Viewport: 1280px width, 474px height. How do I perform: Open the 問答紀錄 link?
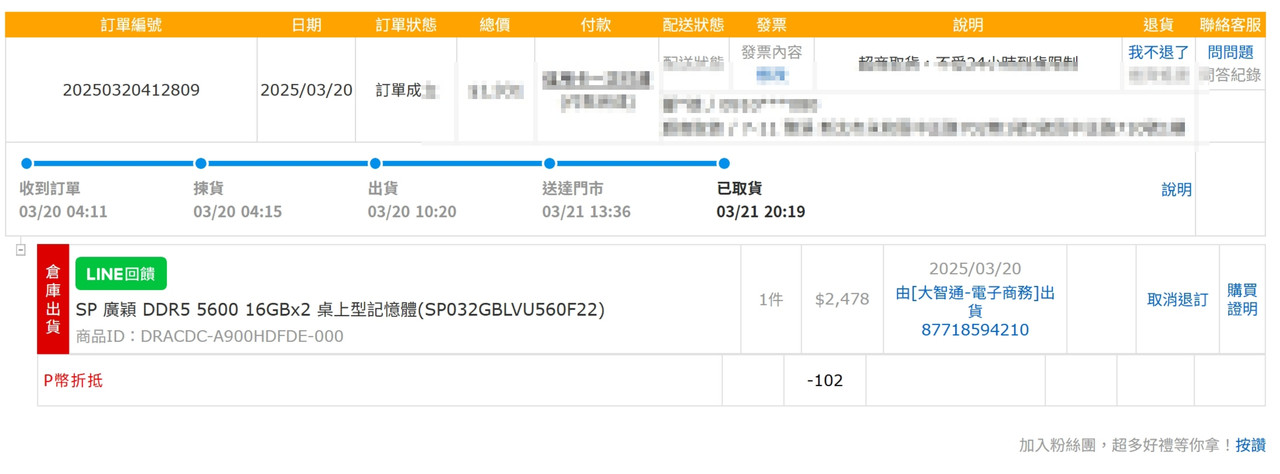coord(1230,75)
